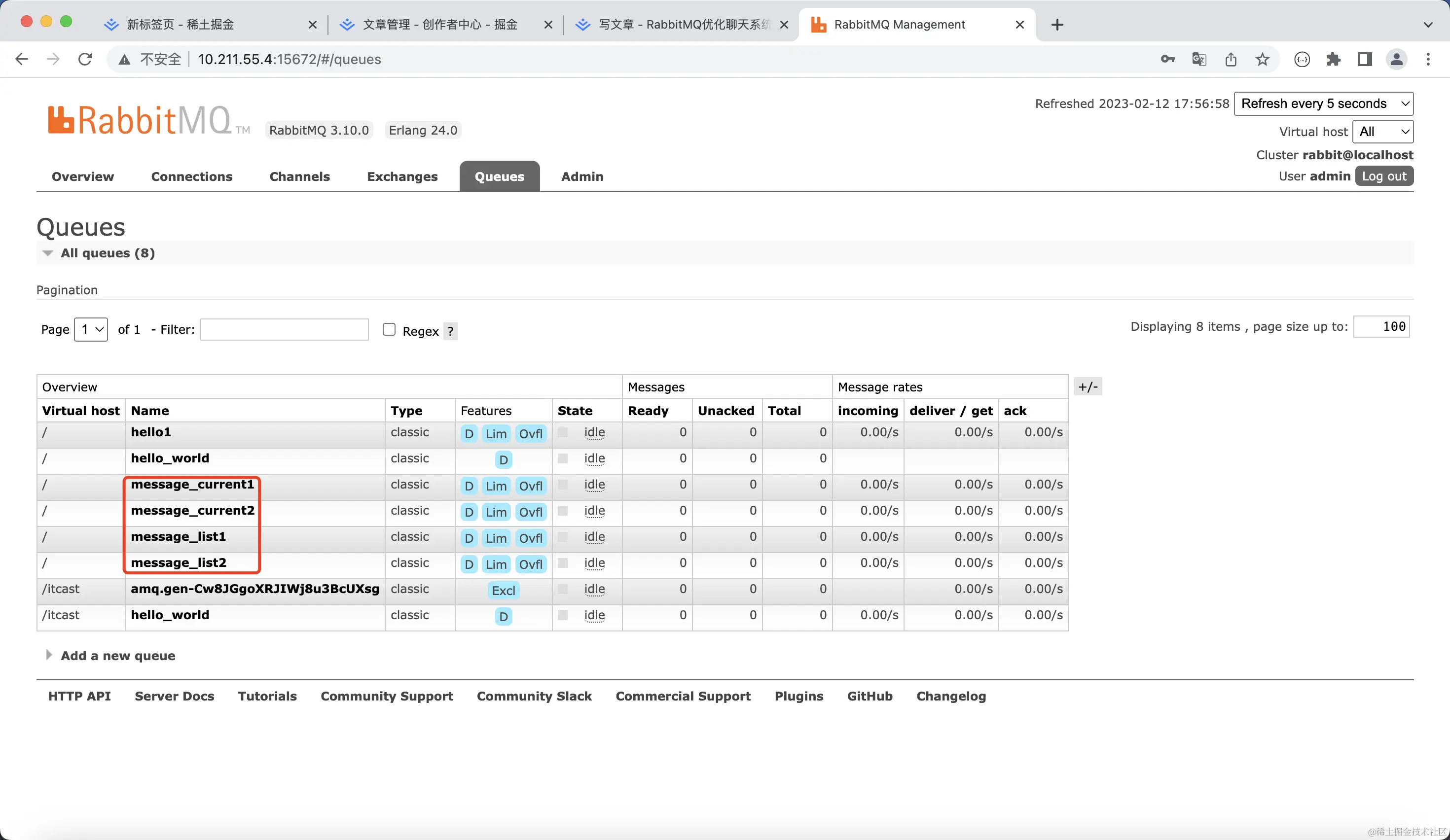Open the browser extensions puzzle icon

click(x=1333, y=59)
